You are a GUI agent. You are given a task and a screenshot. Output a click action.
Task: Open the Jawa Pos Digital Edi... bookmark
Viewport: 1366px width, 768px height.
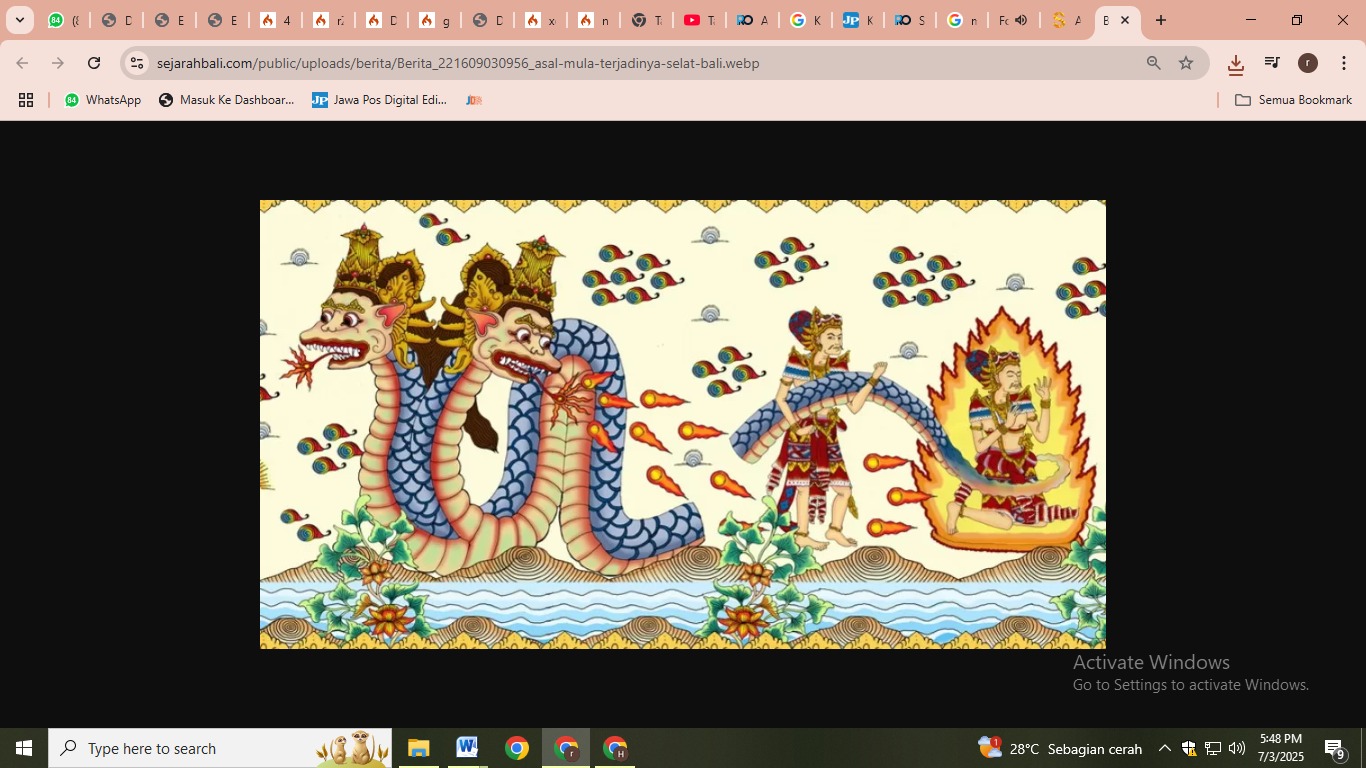[380, 100]
